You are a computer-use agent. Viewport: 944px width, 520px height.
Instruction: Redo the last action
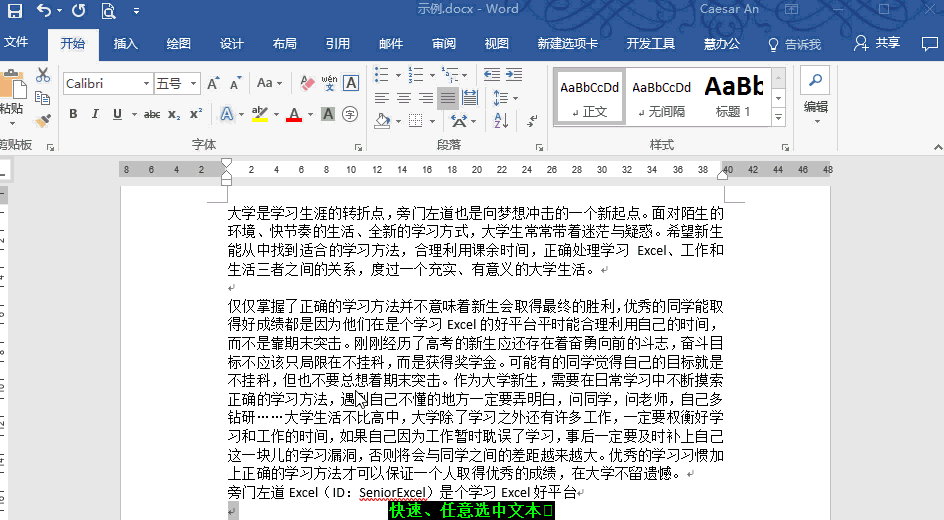point(79,10)
